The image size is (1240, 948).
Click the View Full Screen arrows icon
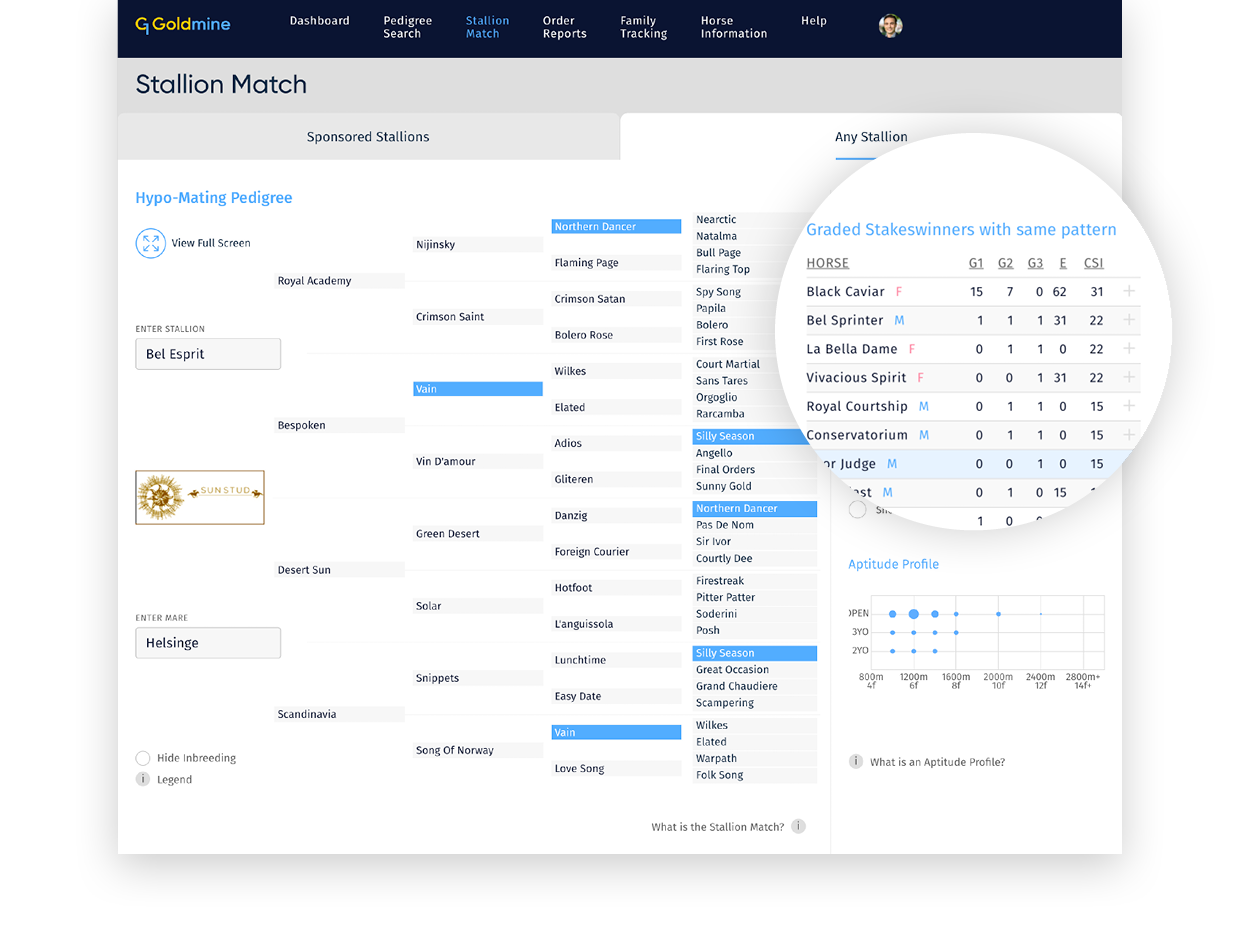(x=150, y=243)
